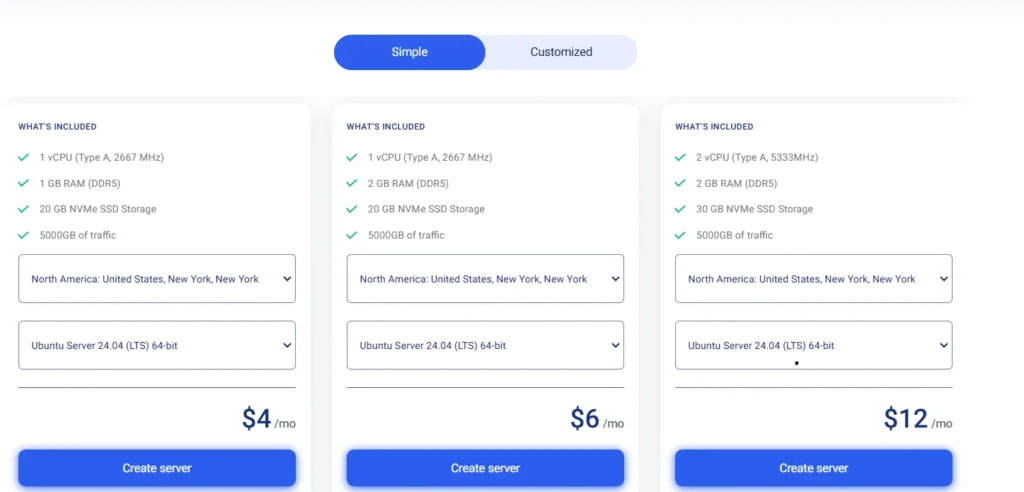Create server for the $4 plan

(157, 468)
